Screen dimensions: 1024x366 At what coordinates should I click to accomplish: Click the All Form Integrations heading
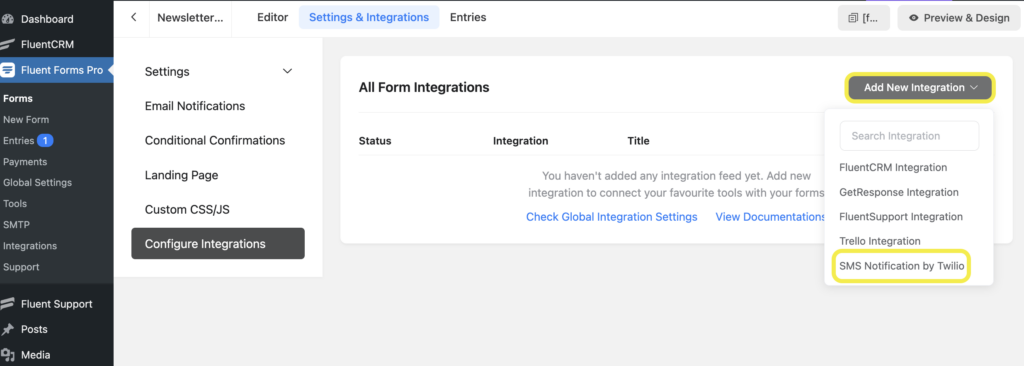pyautogui.click(x=424, y=88)
